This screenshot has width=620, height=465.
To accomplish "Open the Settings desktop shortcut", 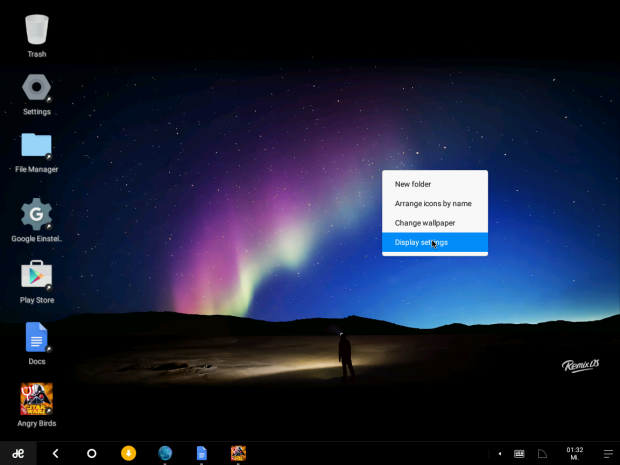I will pos(36,87).
